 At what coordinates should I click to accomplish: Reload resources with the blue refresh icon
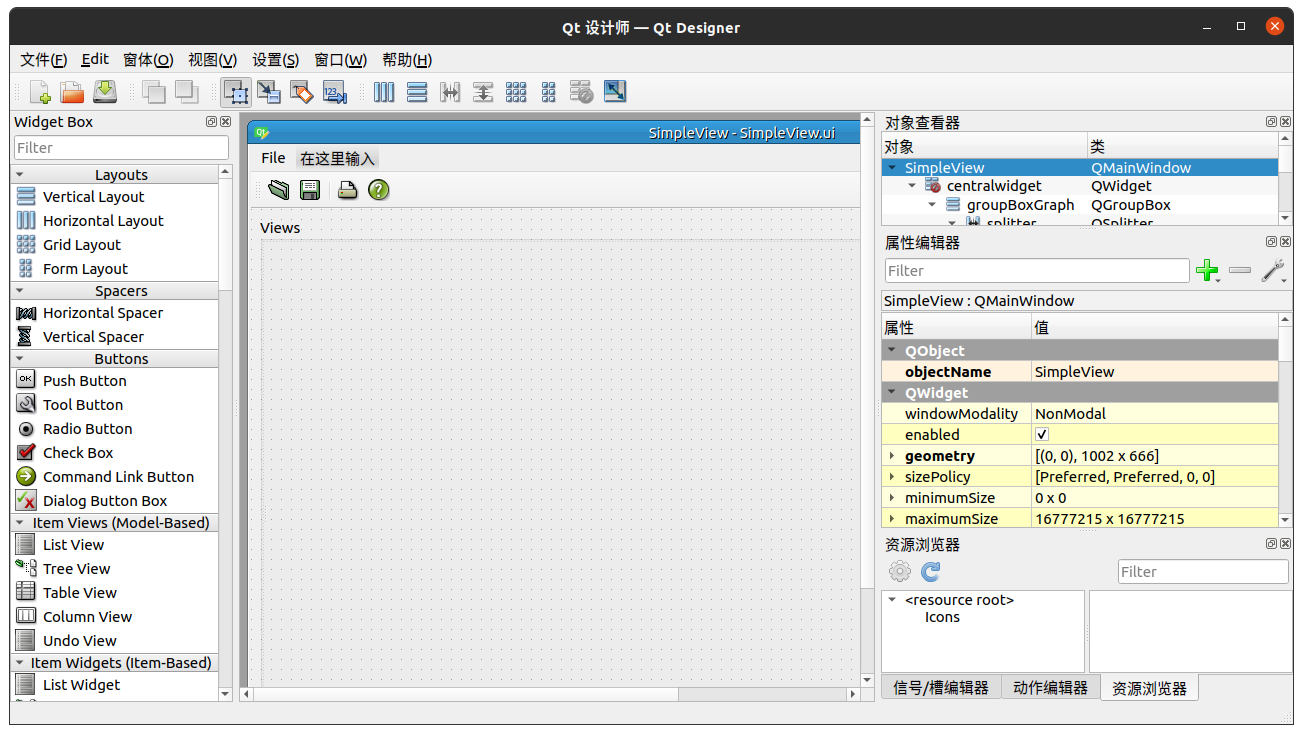tap(931, 571)
